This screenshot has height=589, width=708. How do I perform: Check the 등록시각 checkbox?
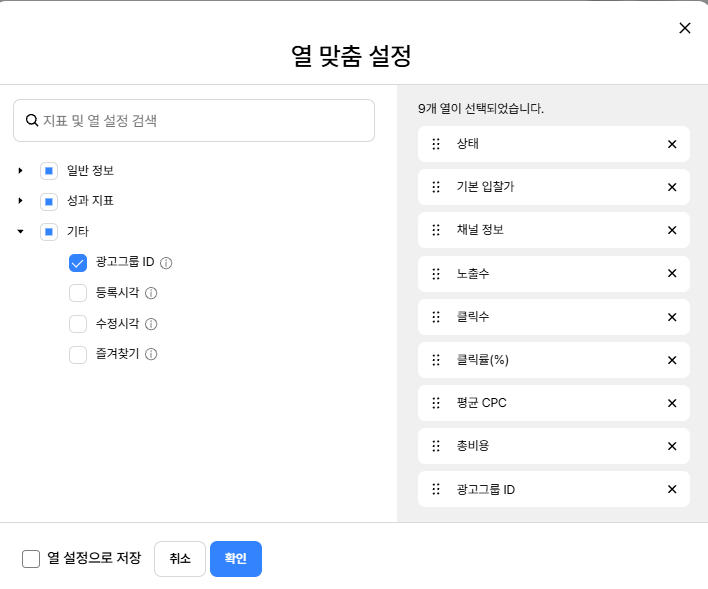coord(78,293)
